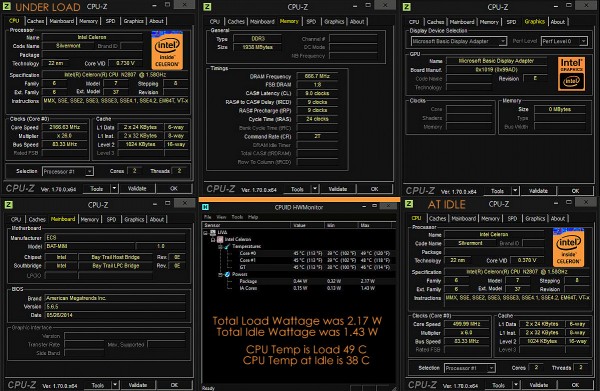Click the Tools button in the Memory window
Image resolution: width=600 pixels, height=391 pixels.
pos(297,189)
